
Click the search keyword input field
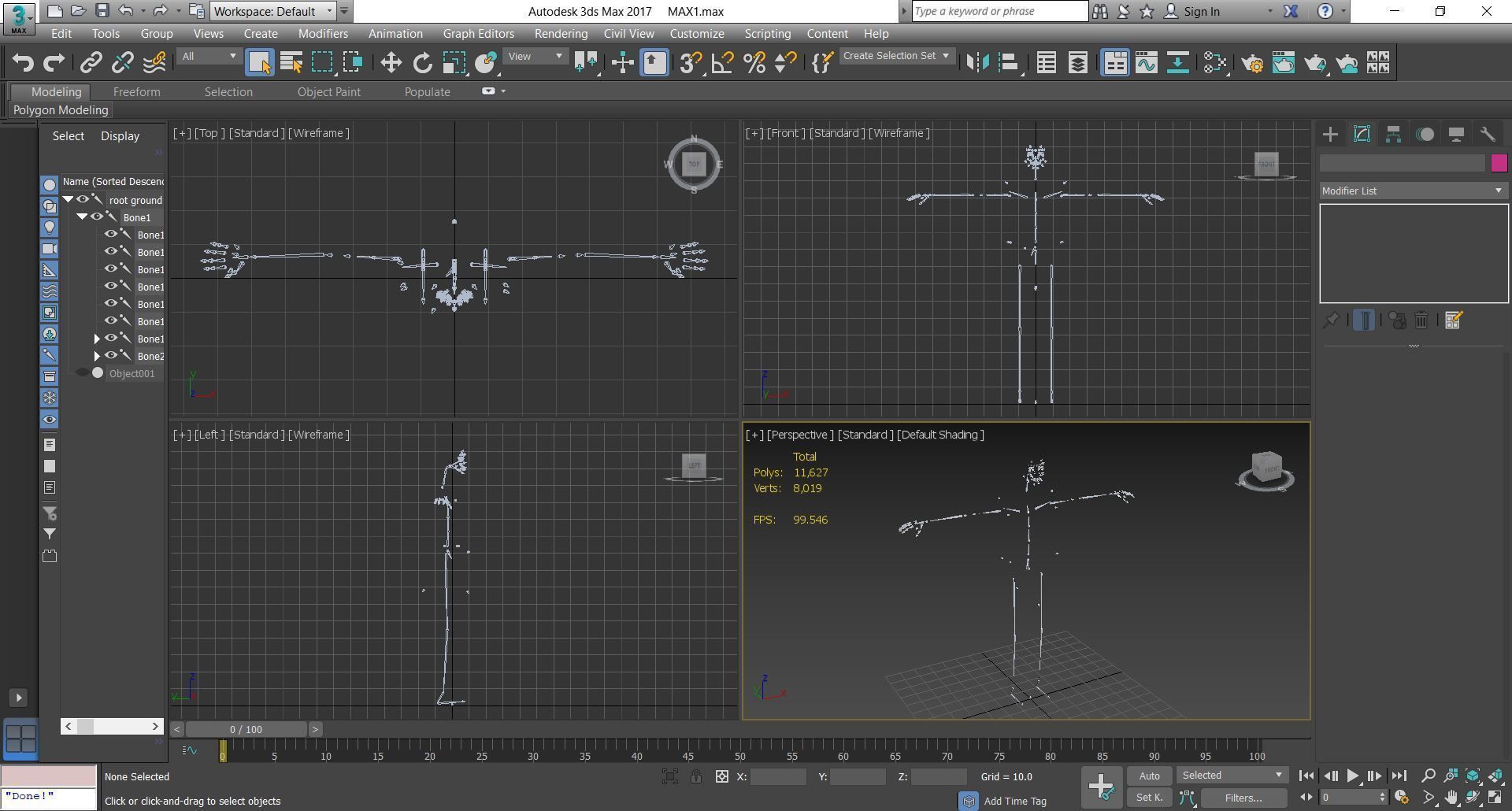pyautogui.click(x=999, y=11)
